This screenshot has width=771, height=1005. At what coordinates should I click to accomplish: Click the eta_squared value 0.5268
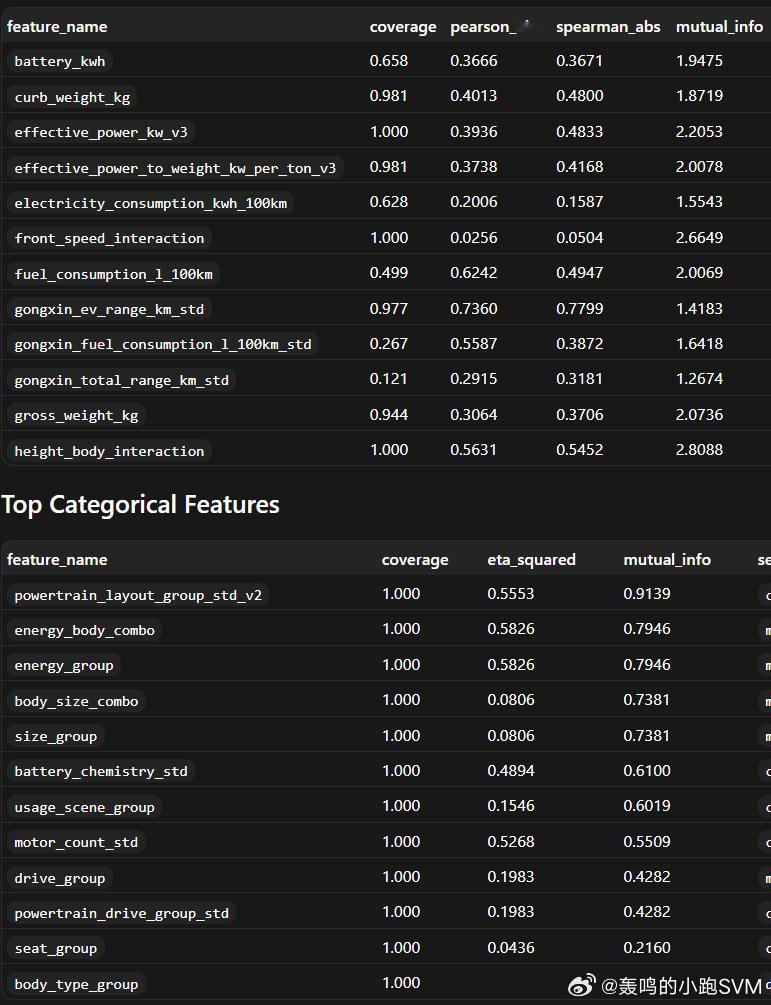511,842
